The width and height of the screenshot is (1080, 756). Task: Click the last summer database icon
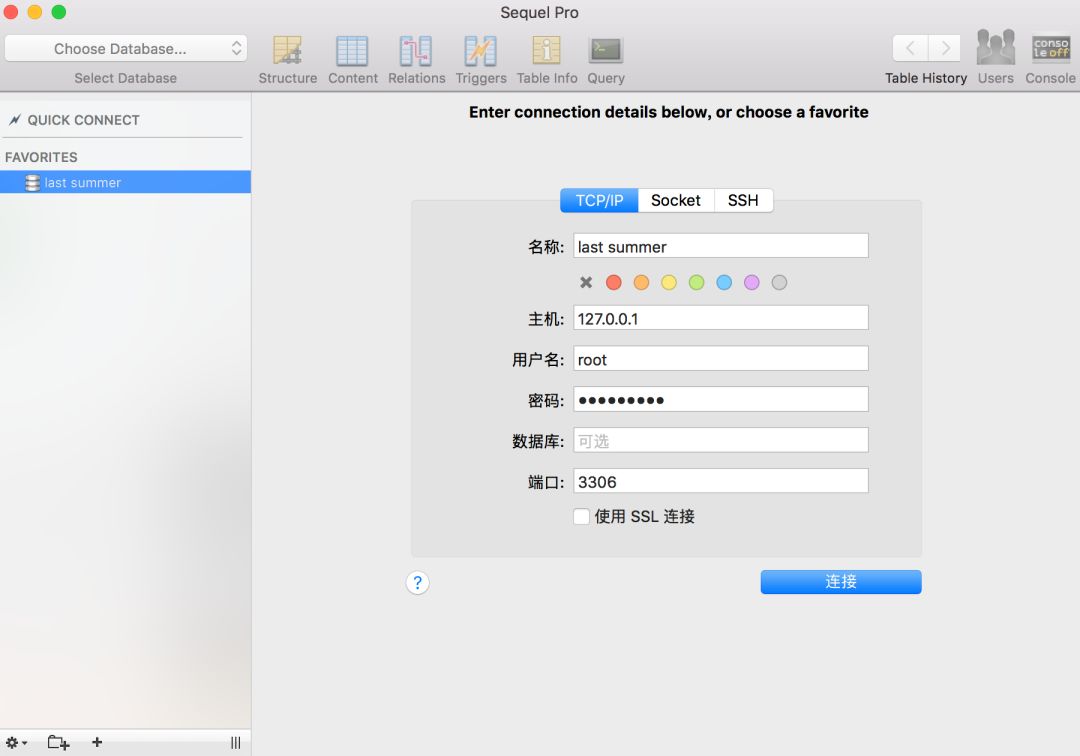pyautogui.click(x=32, y=182)
